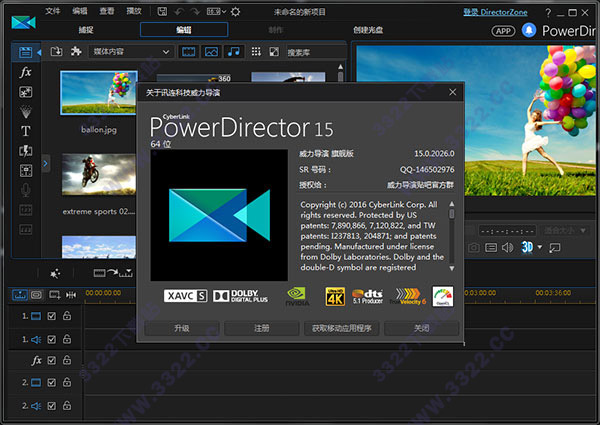Uncheck the fx track enable checkbox
This screenshot has width=600, height=425.
[52, 360]
